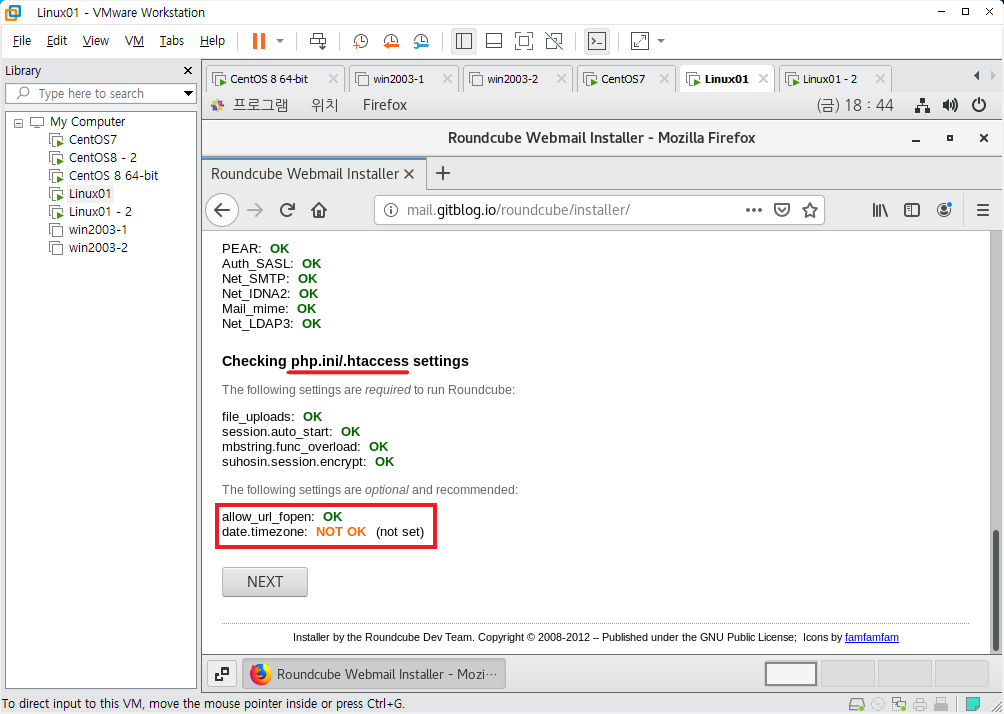
Task: Select CentOS8 - 2 in the library
Action: click(x=102, y=158)
